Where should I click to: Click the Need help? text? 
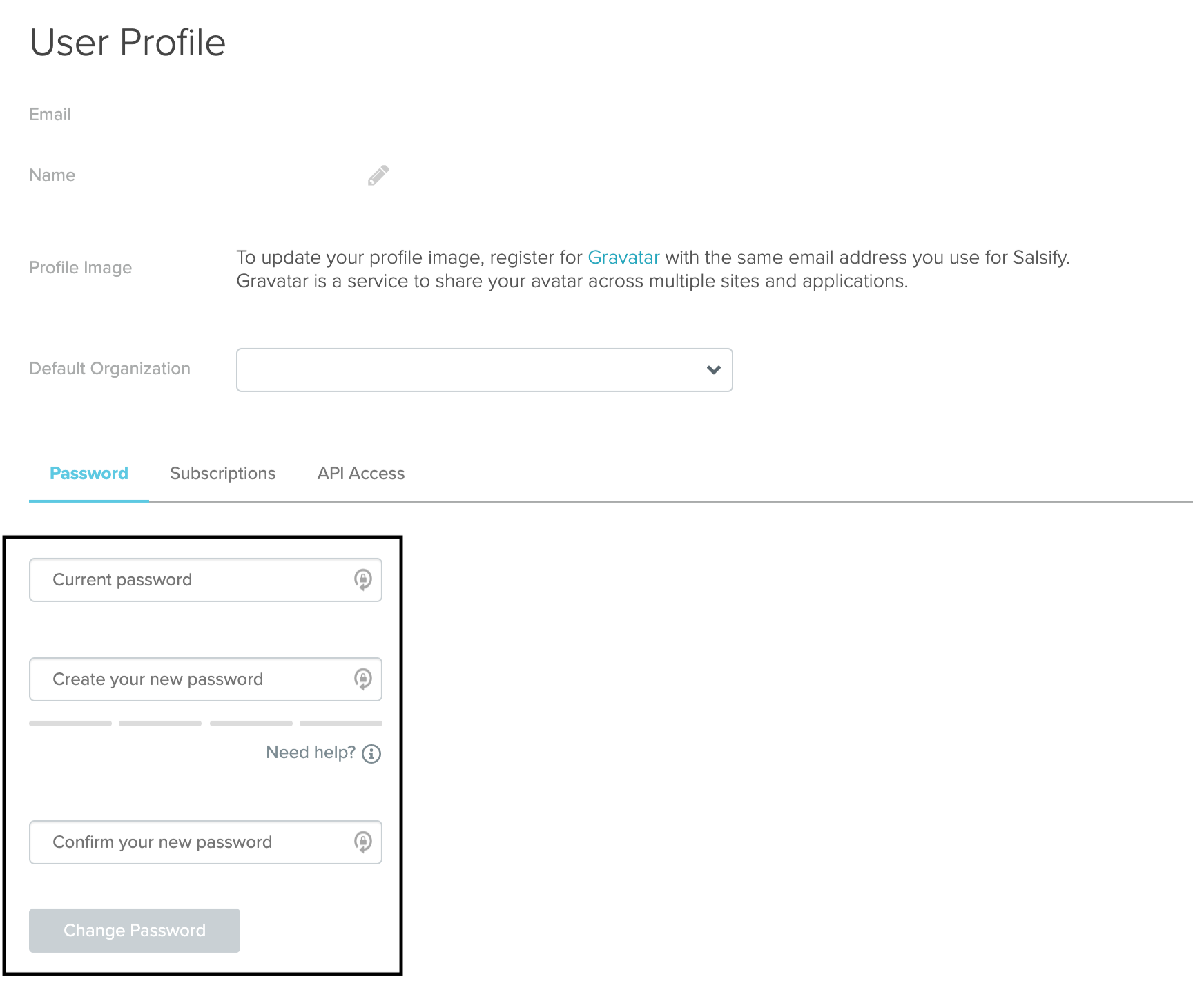[311, 753]
